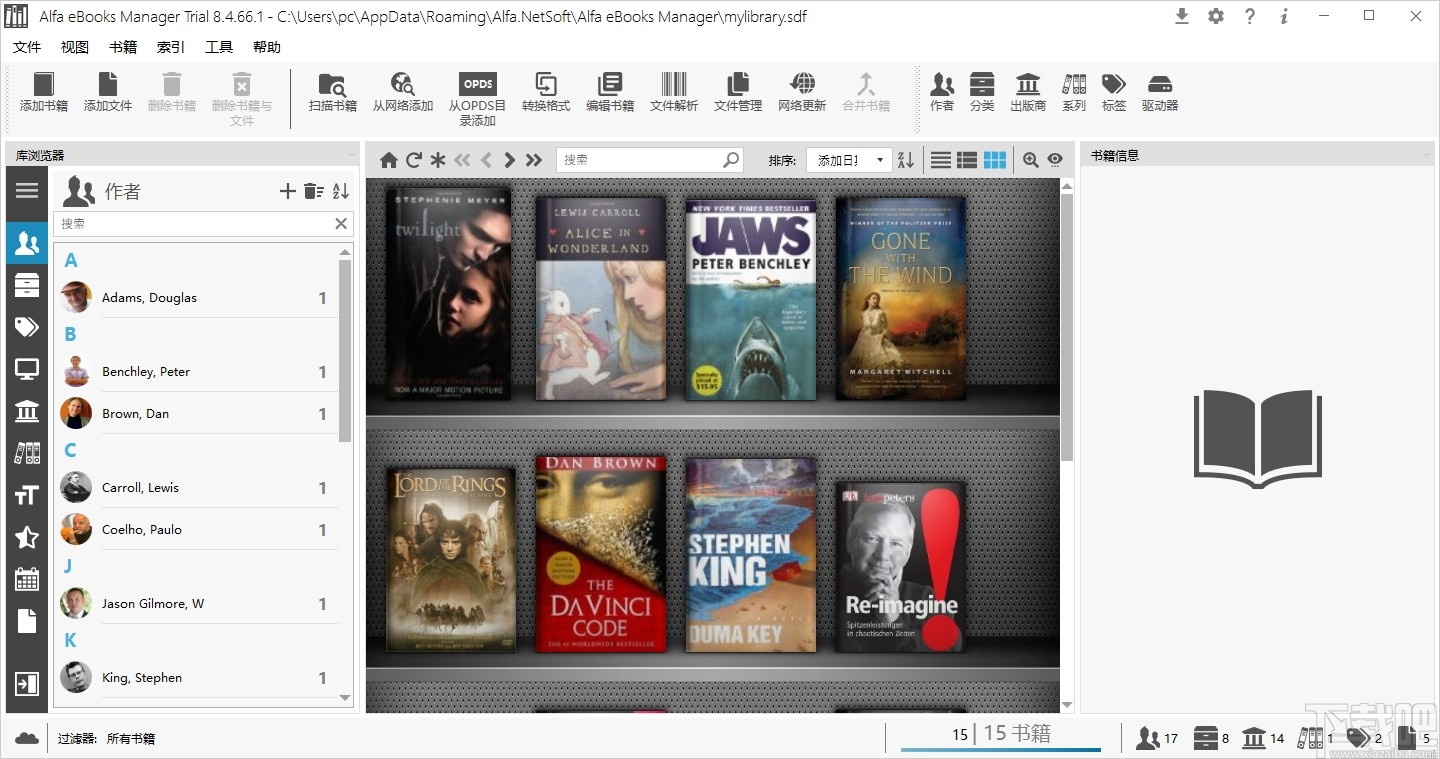Click the 驱动器 drives icon

point(1160,95)
